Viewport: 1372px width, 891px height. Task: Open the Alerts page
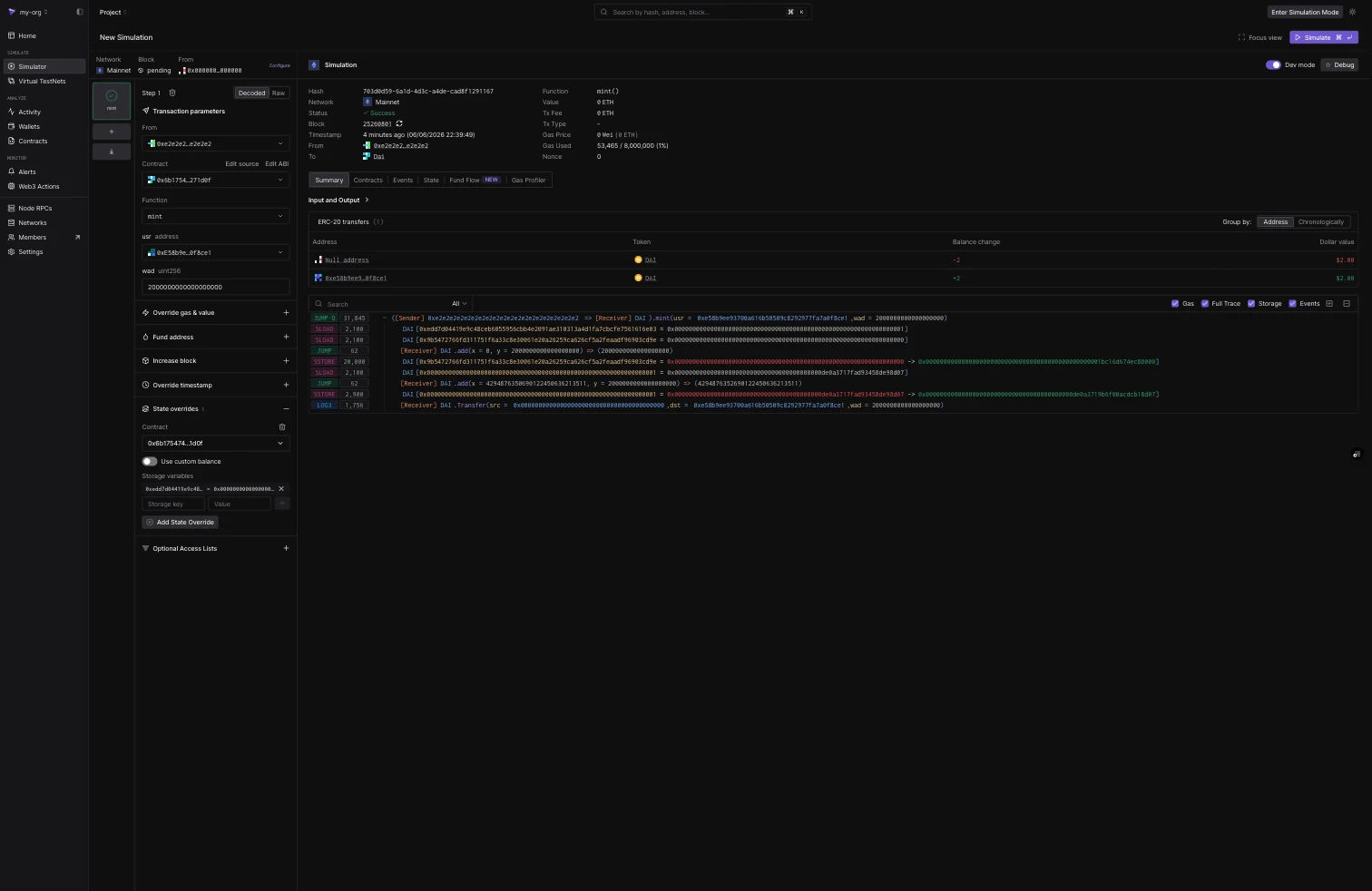tap(44, 171)
